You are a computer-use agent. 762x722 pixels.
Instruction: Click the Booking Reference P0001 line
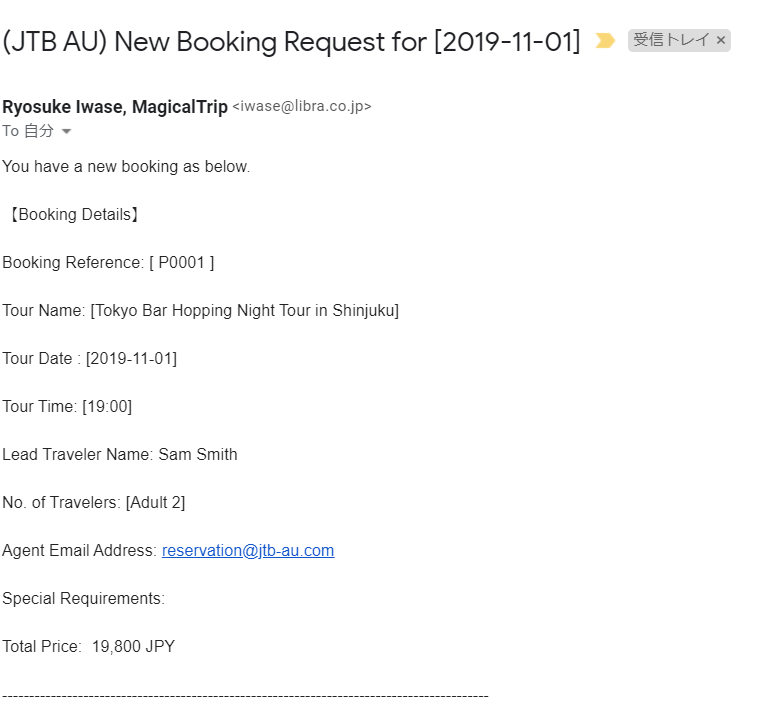point(108,263)
